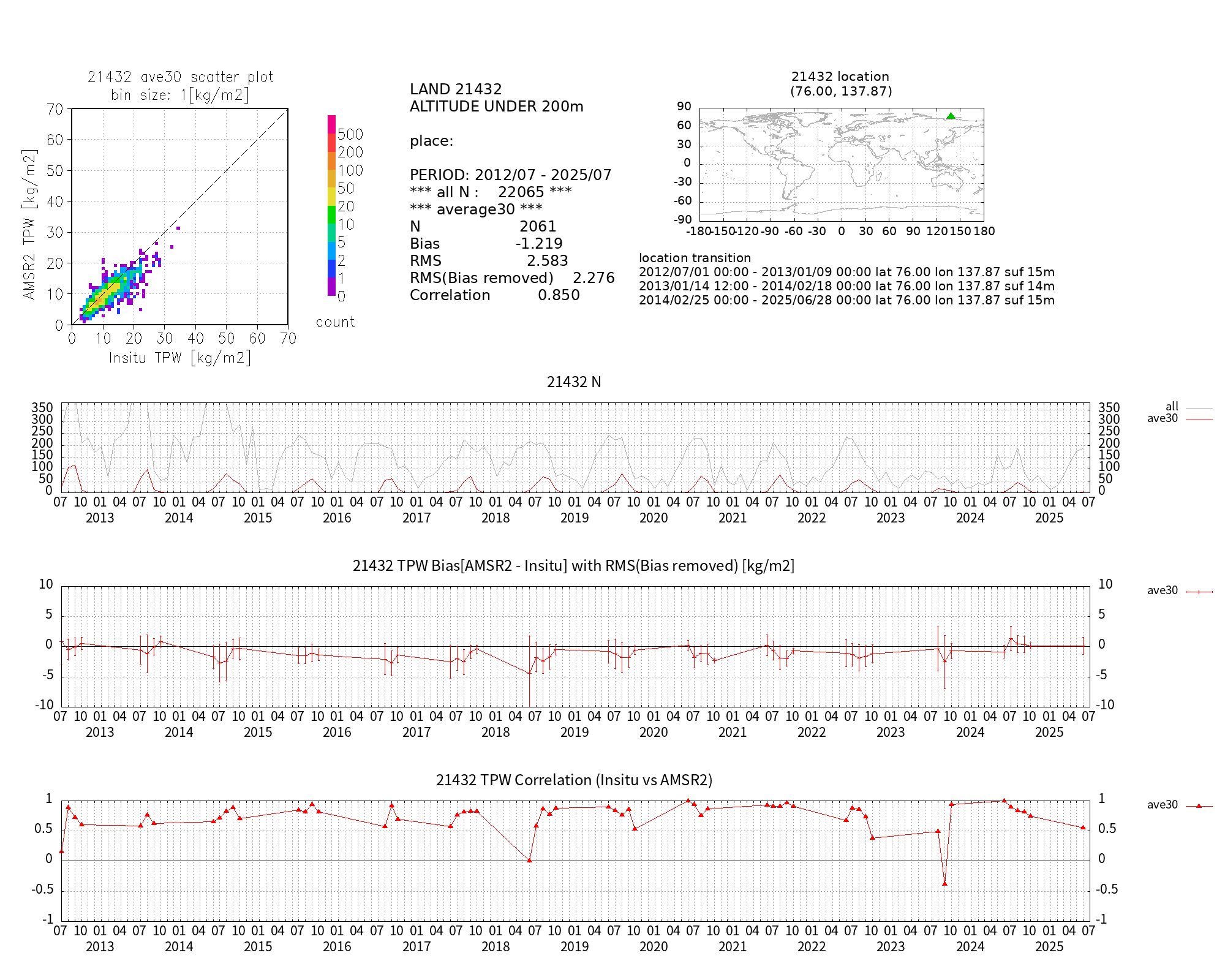Viewport: 1225px width, 980px height.
Task: Click the '*** average30 ***' text
Action: pyautogui.click(x=476, y=209)
